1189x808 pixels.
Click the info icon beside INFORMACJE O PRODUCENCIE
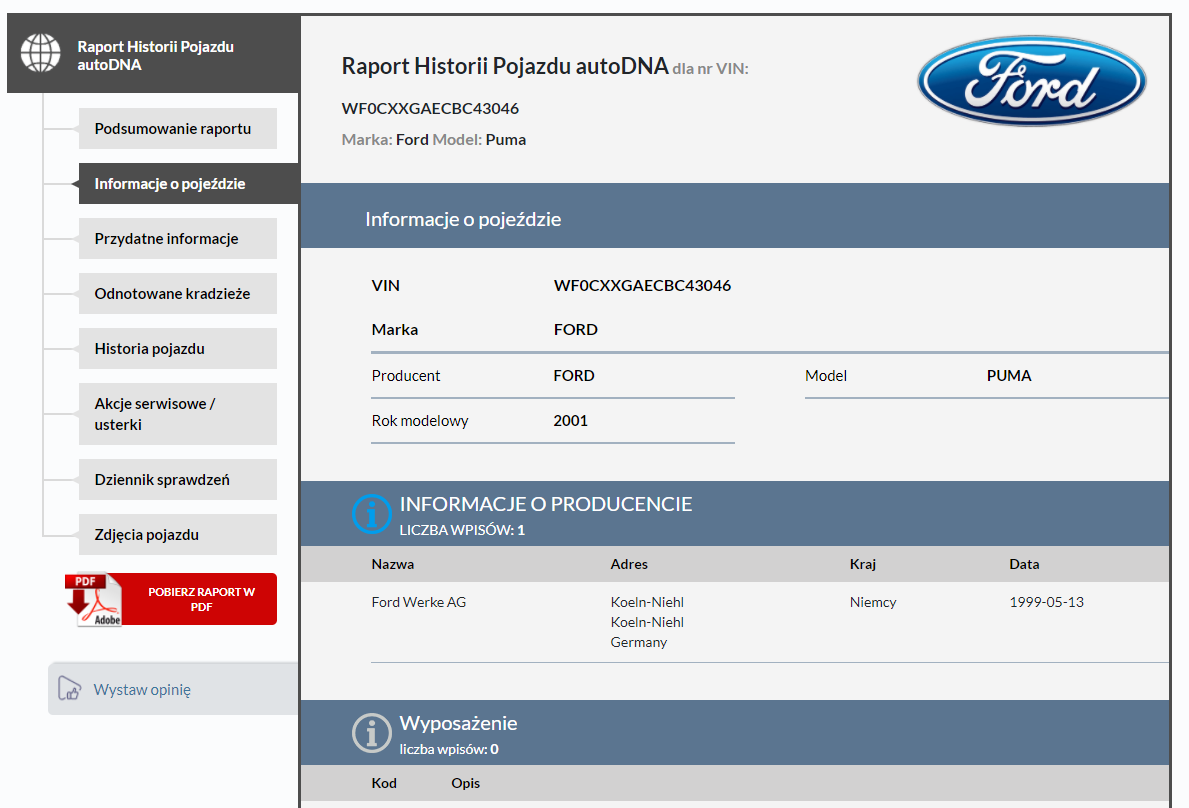tap(372, 514)
